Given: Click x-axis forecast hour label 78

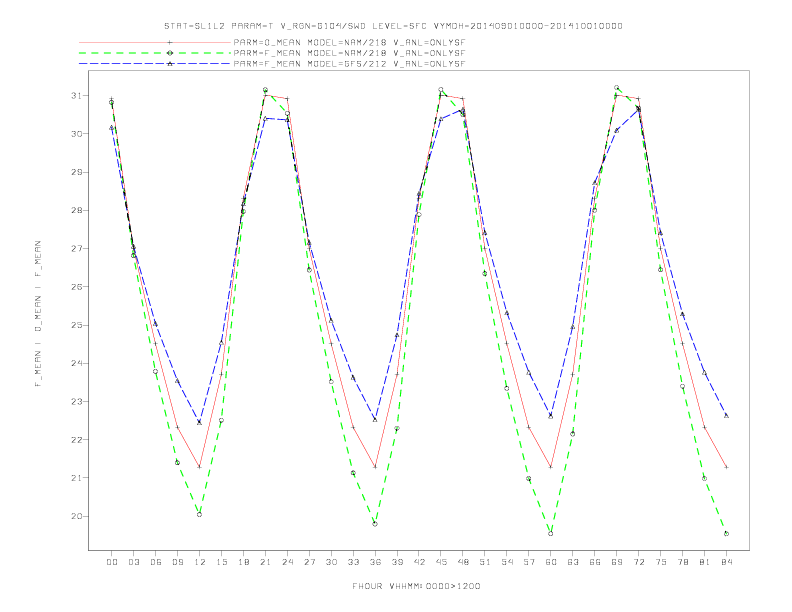Looking at the screenshot, I should click(682, 562).
